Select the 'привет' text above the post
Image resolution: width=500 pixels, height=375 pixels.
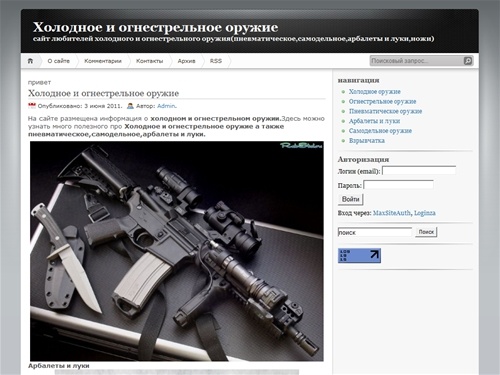tap(39, 82)
